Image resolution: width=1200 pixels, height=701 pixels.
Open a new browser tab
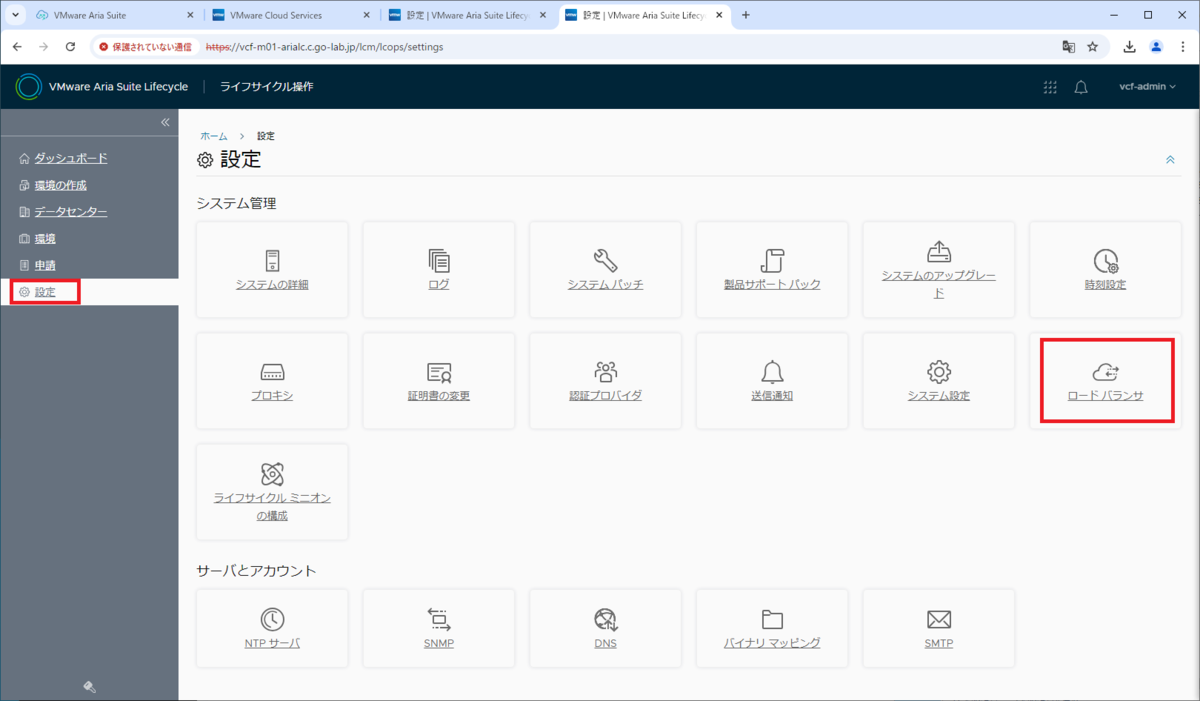coord(746,15)
